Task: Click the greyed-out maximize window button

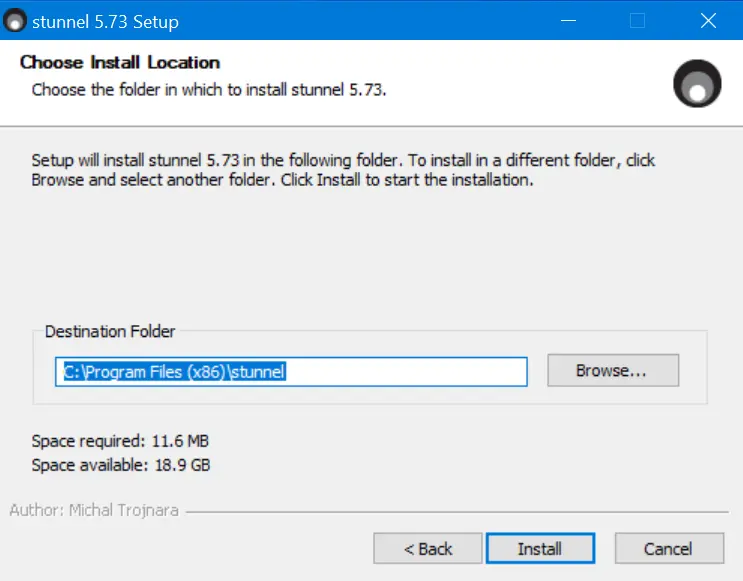Action: click(637, 21)
